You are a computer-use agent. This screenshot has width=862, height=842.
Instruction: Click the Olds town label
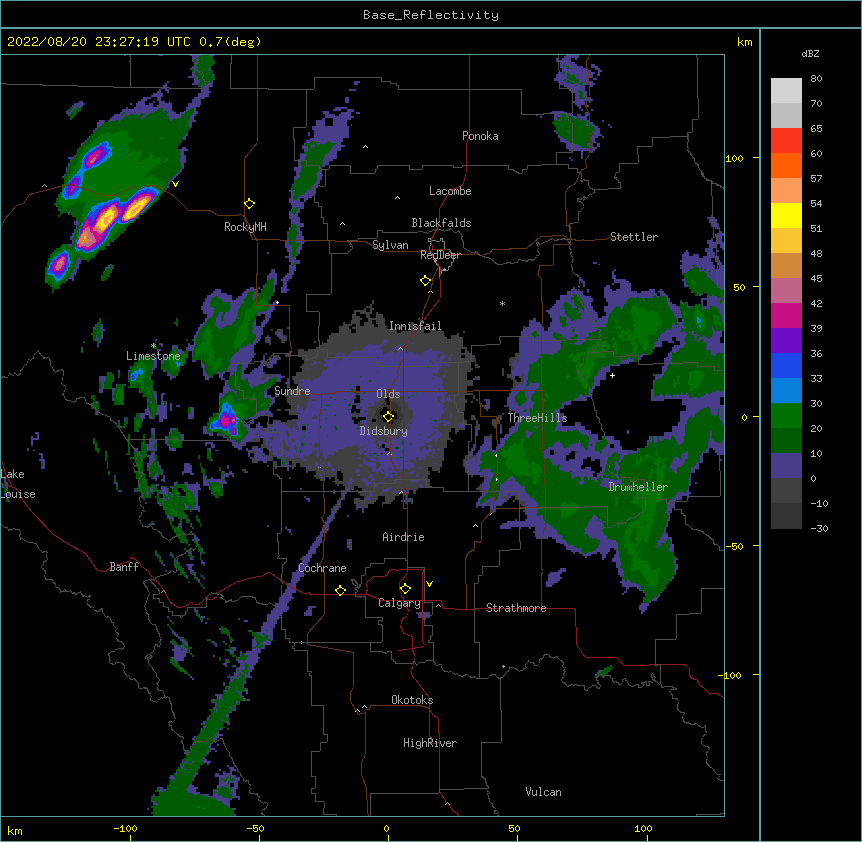point(388,394)
